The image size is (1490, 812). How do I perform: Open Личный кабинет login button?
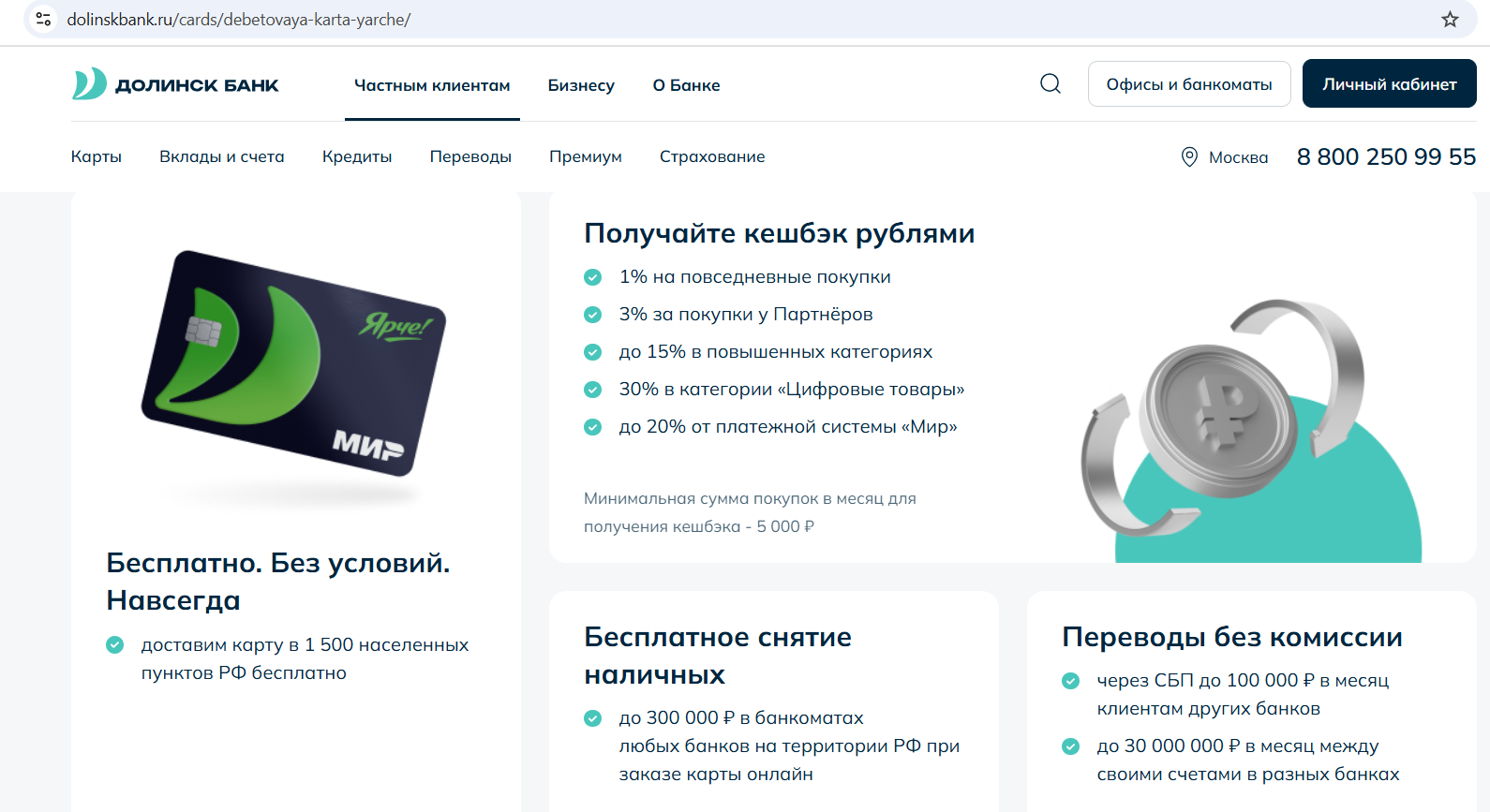coord(1389,84)
